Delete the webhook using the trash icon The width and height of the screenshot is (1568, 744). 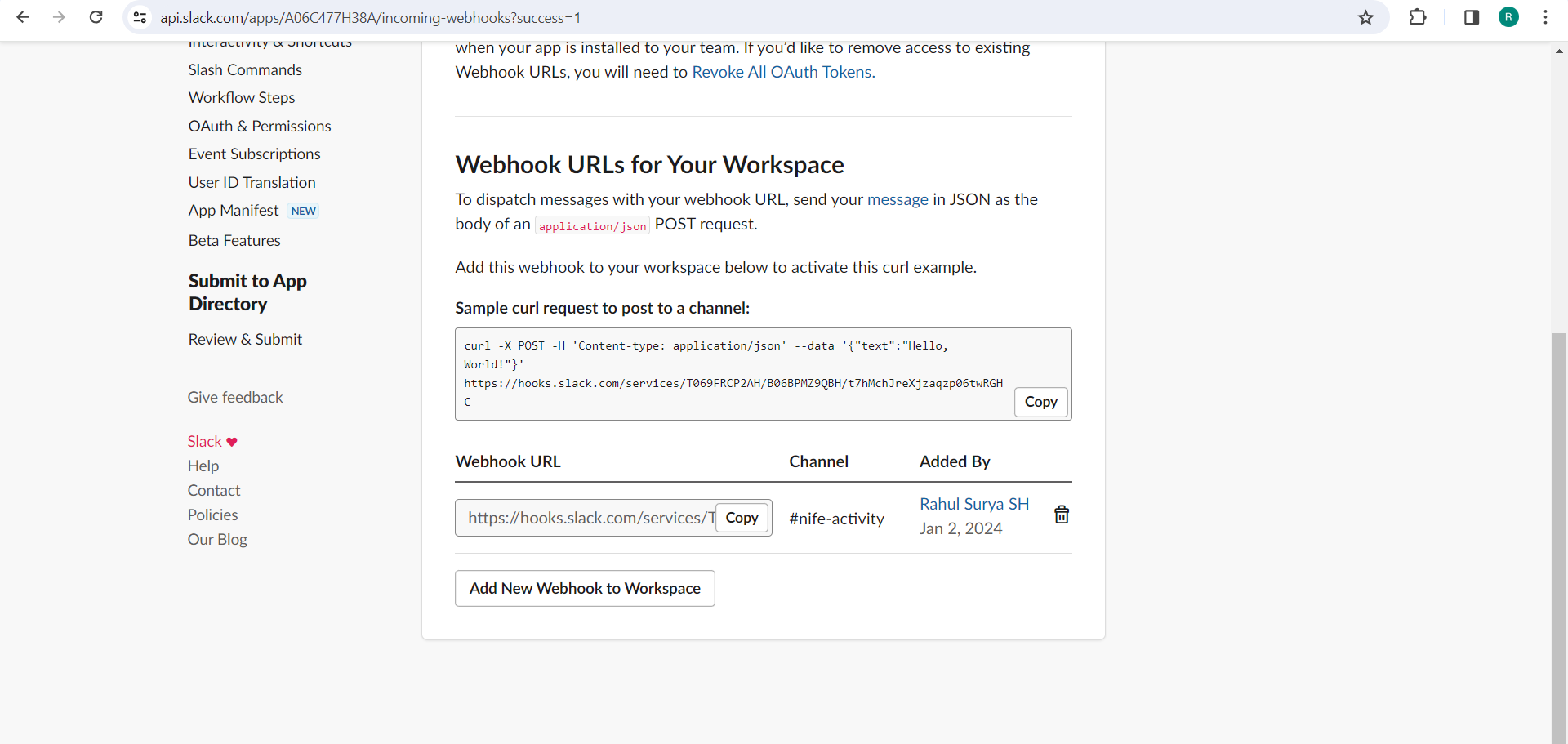point(1061,514)
